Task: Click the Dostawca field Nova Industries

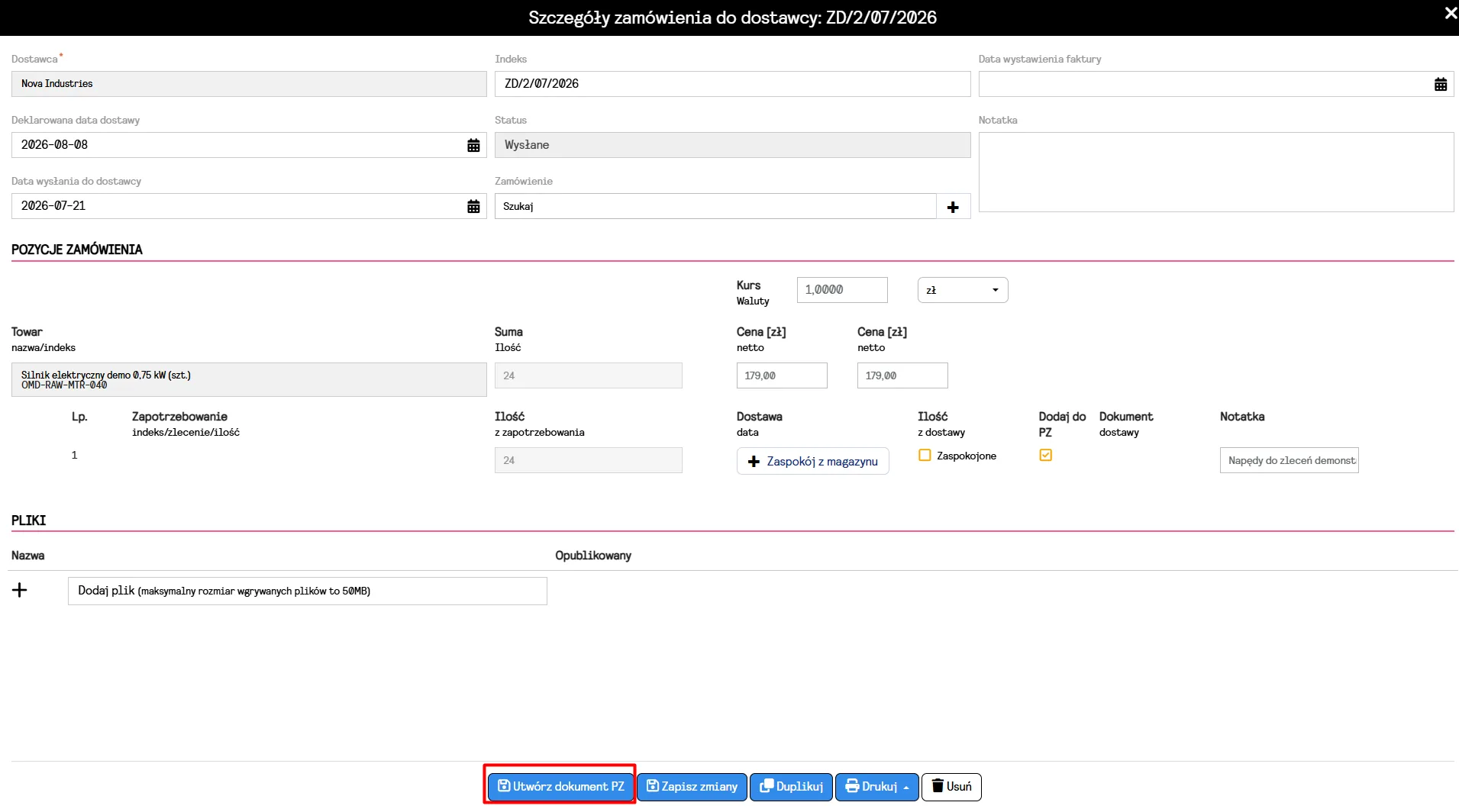Action: 249,84
